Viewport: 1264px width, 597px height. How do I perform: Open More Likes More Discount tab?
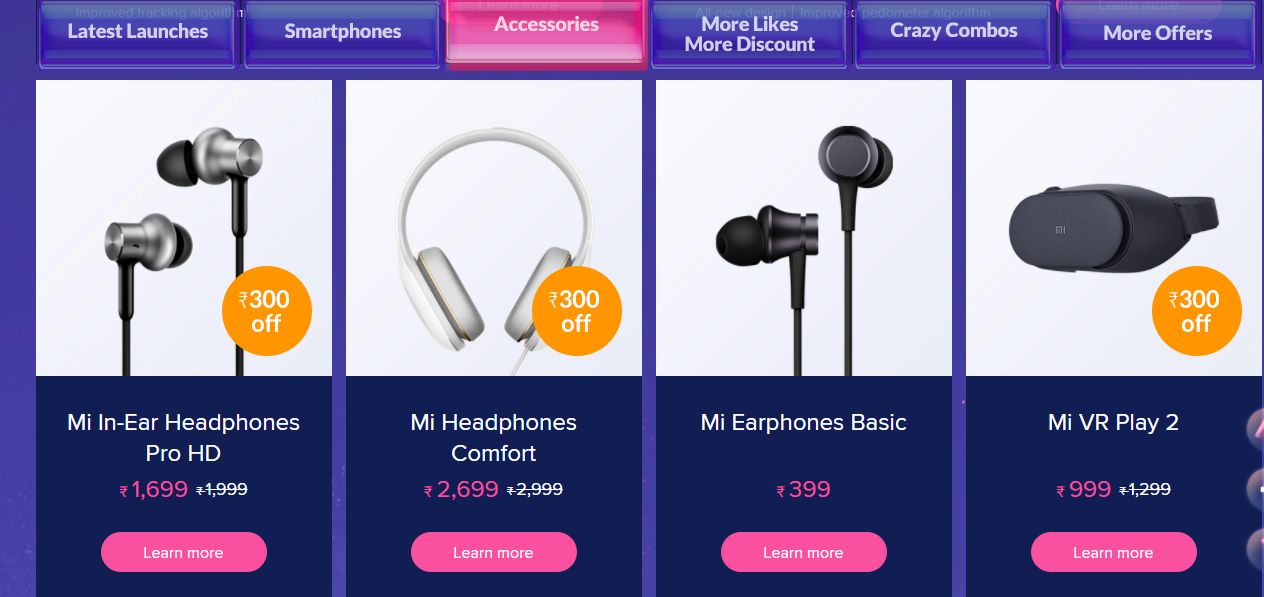point(750,34)
